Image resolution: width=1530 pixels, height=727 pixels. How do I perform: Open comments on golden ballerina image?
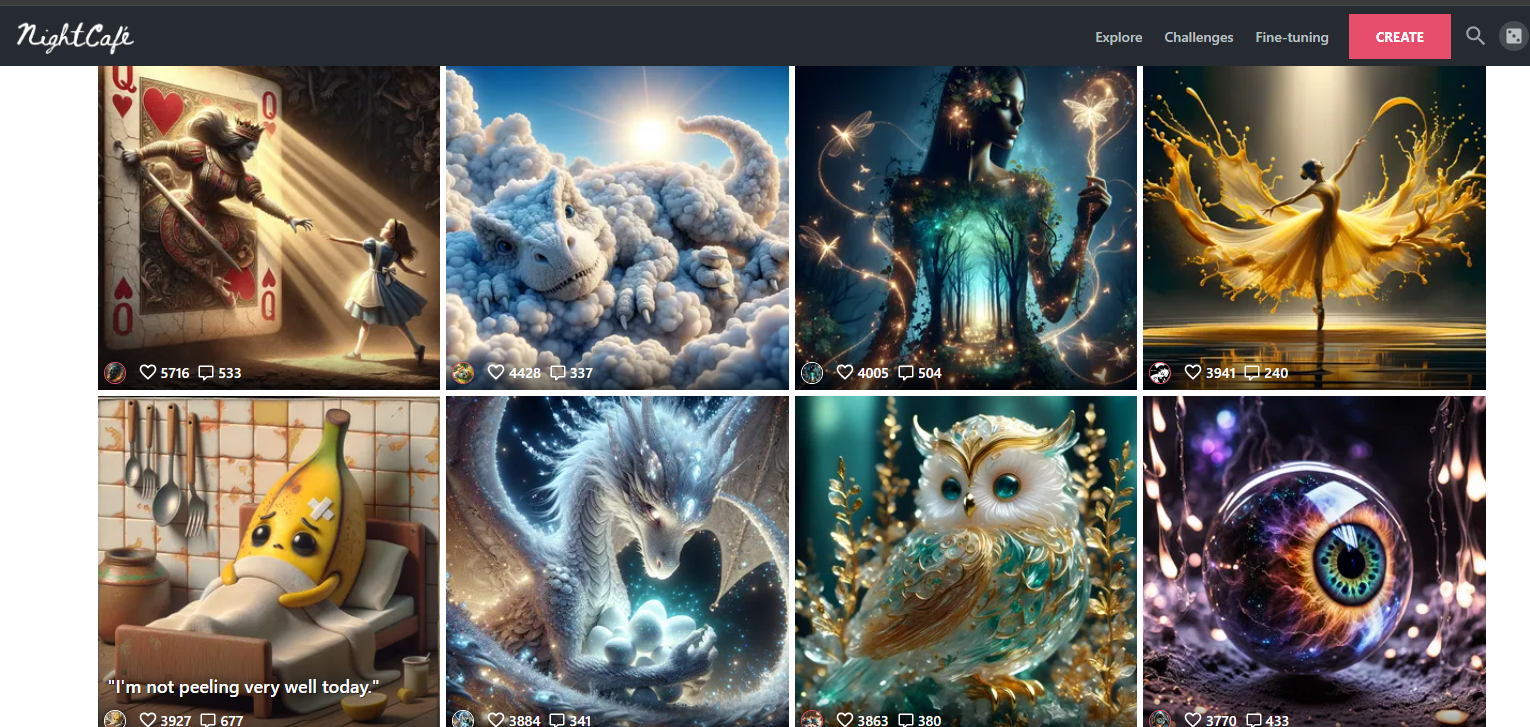point(1252,372)
